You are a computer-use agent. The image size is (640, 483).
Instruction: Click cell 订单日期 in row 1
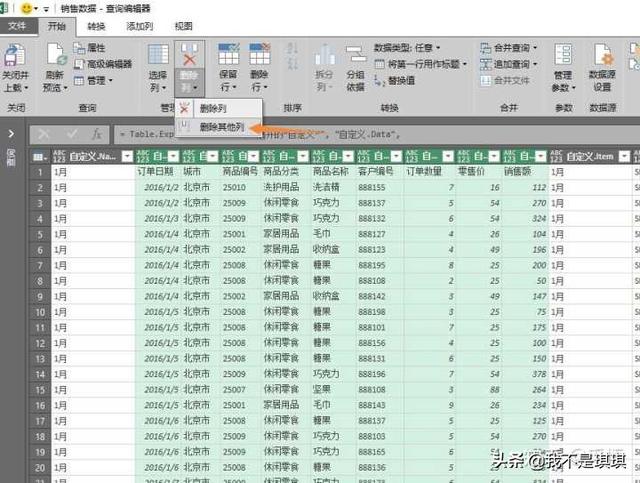coord(156,171)
